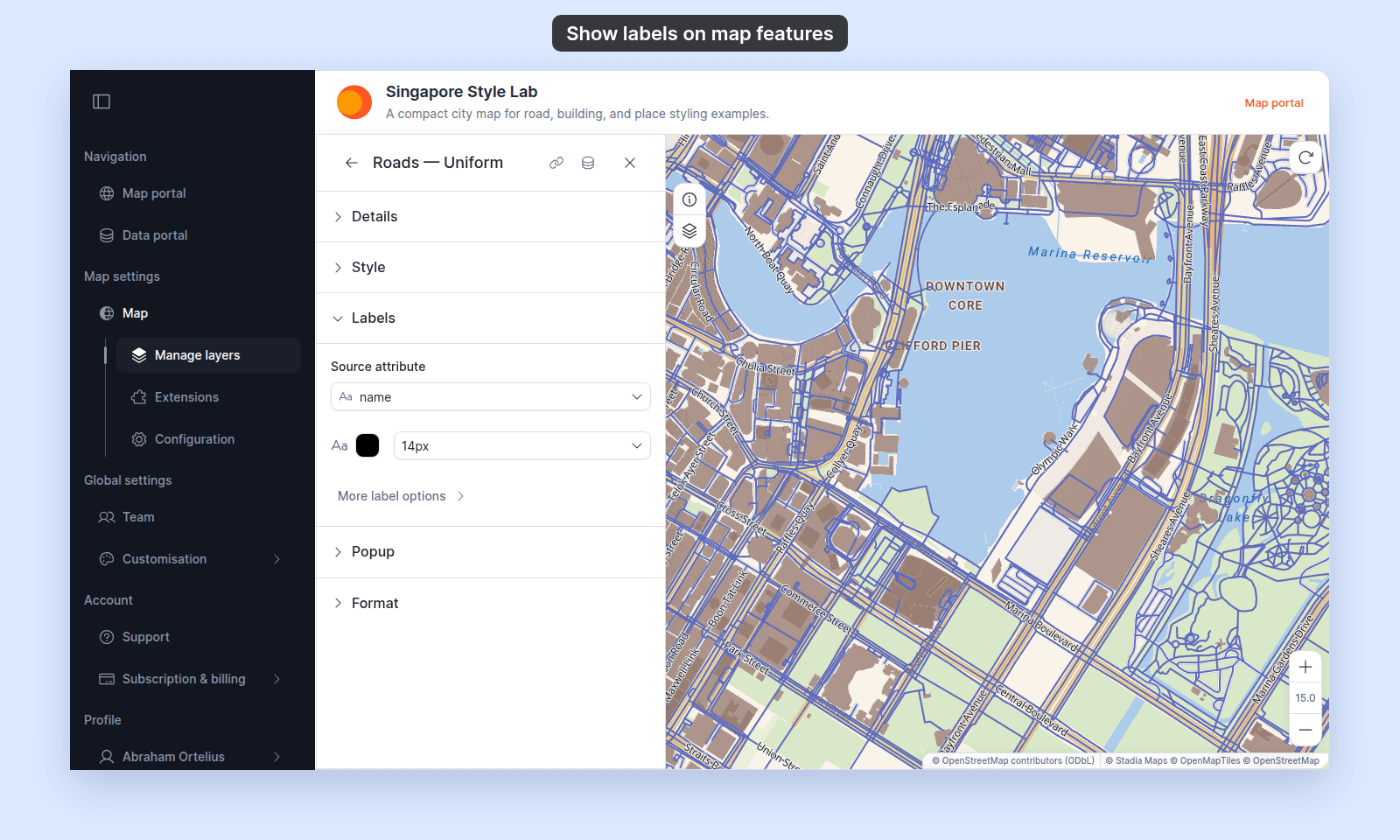Expand the Popup section
1400x840 pixels.
[490, 551]
